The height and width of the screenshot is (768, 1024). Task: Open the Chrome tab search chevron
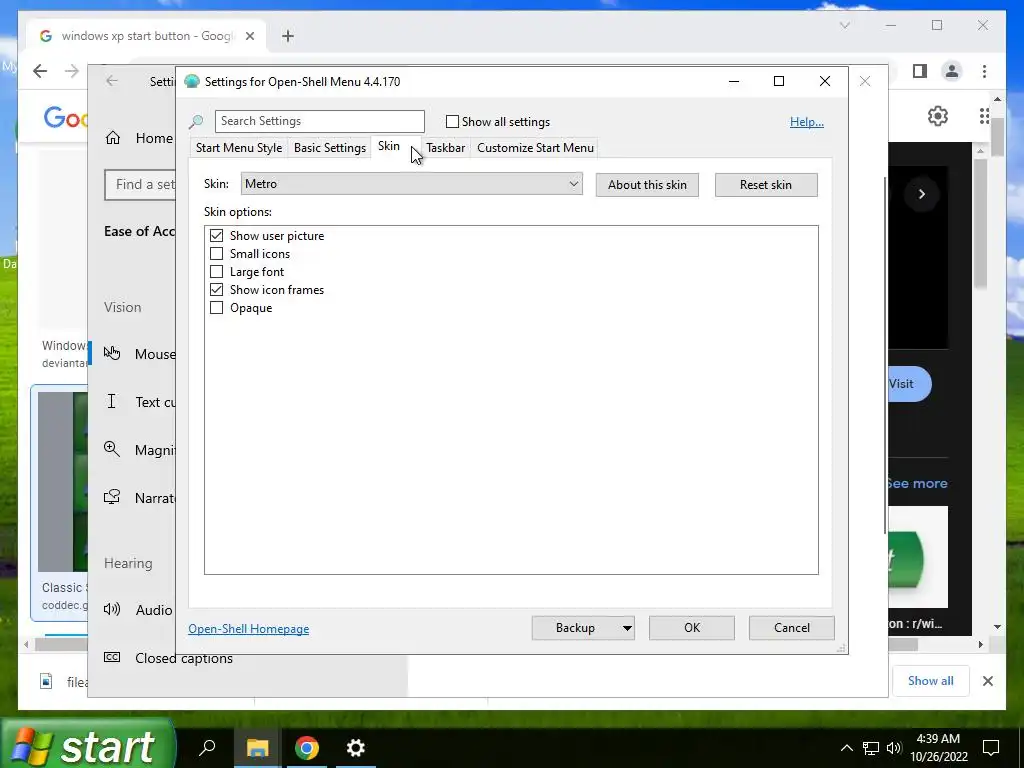pos(844,25)
